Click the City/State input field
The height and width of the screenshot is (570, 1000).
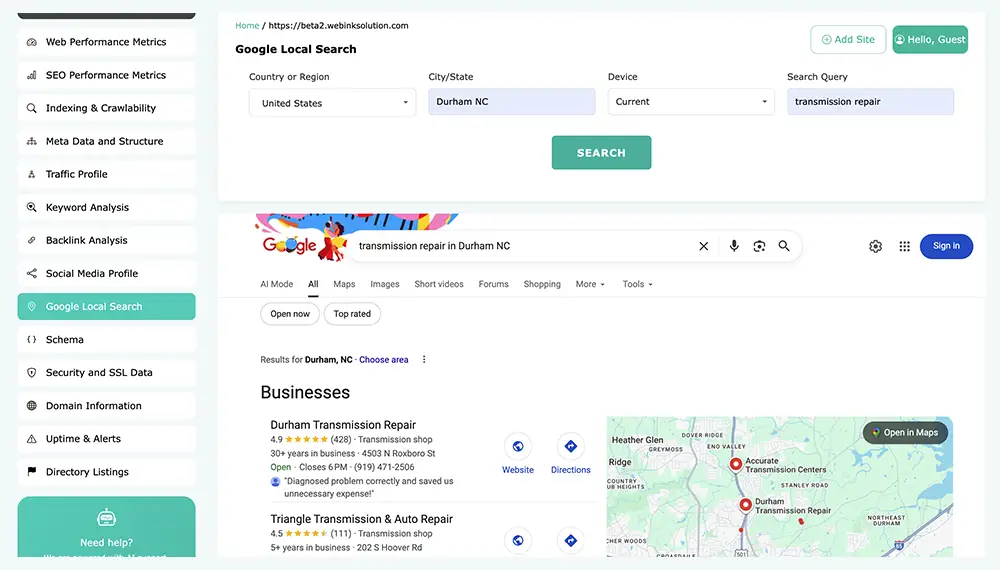point(511,102)
